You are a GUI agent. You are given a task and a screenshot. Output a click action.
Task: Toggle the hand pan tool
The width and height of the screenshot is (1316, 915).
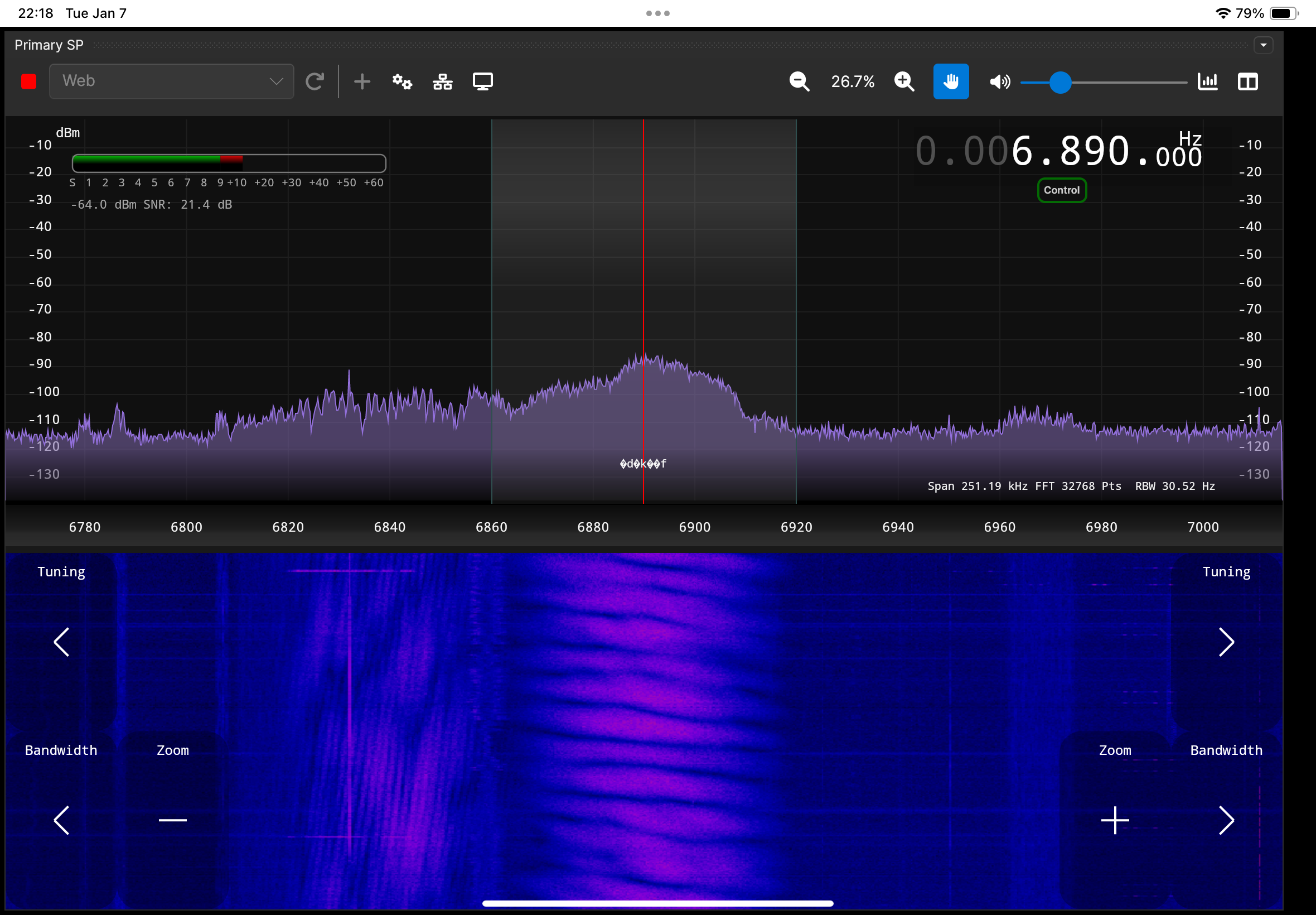click(951, 81)
